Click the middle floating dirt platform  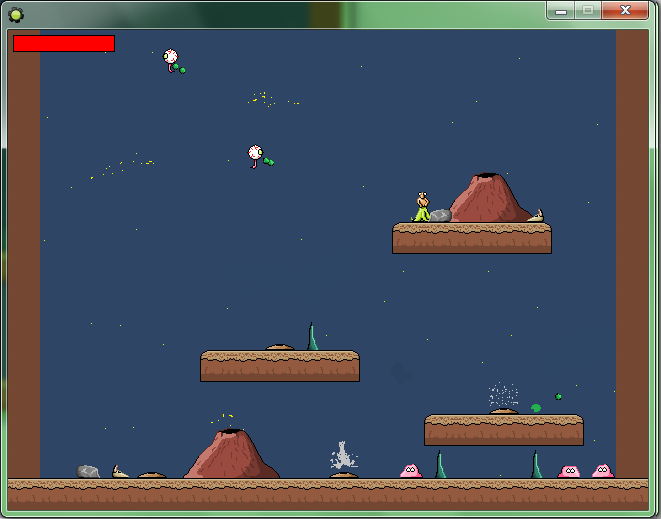(x=280, y=366)
